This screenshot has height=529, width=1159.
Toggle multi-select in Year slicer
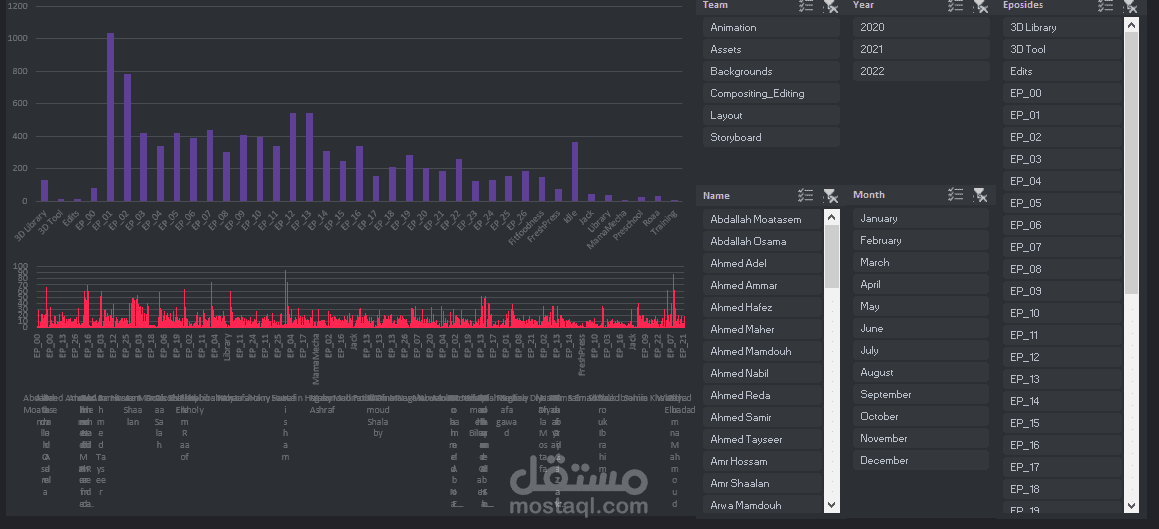click(956, 5)
